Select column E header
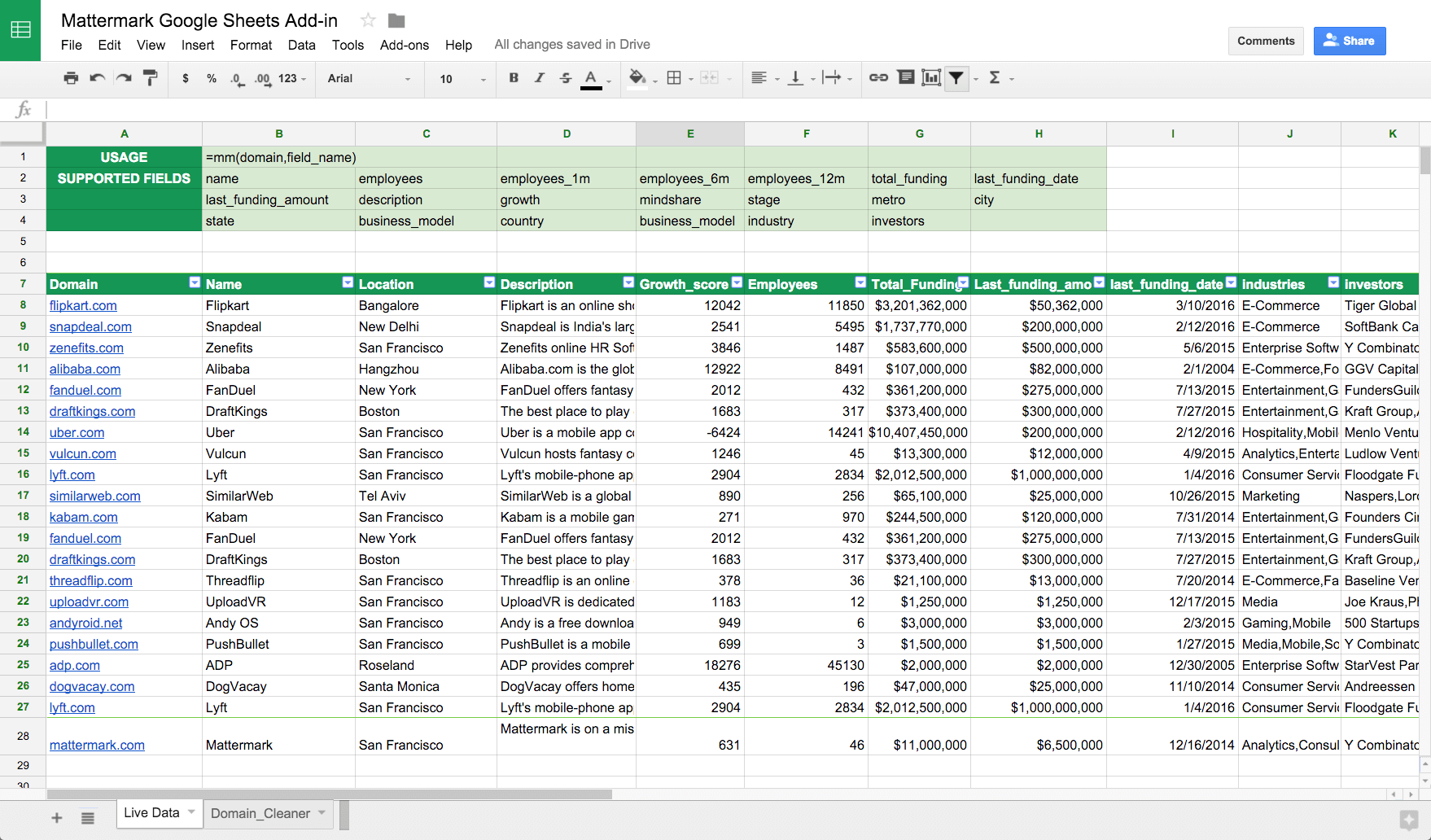Viewport: 1431px width, 840px height. click(x=690, y=133)
